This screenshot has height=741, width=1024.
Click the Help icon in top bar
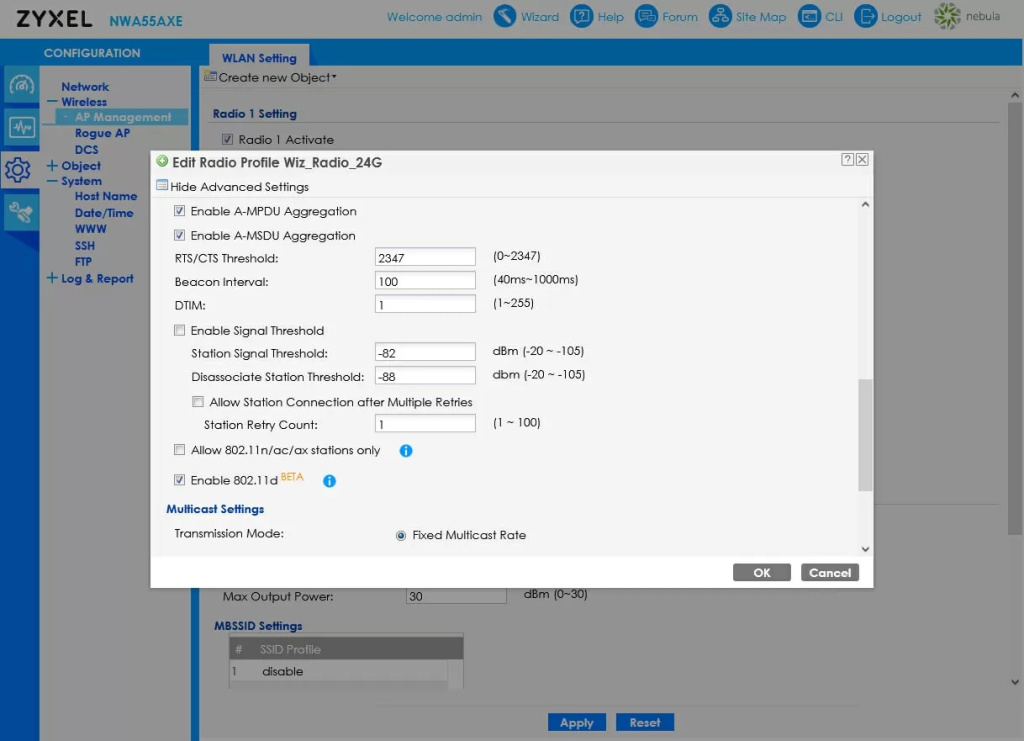(x=582, y=17)
